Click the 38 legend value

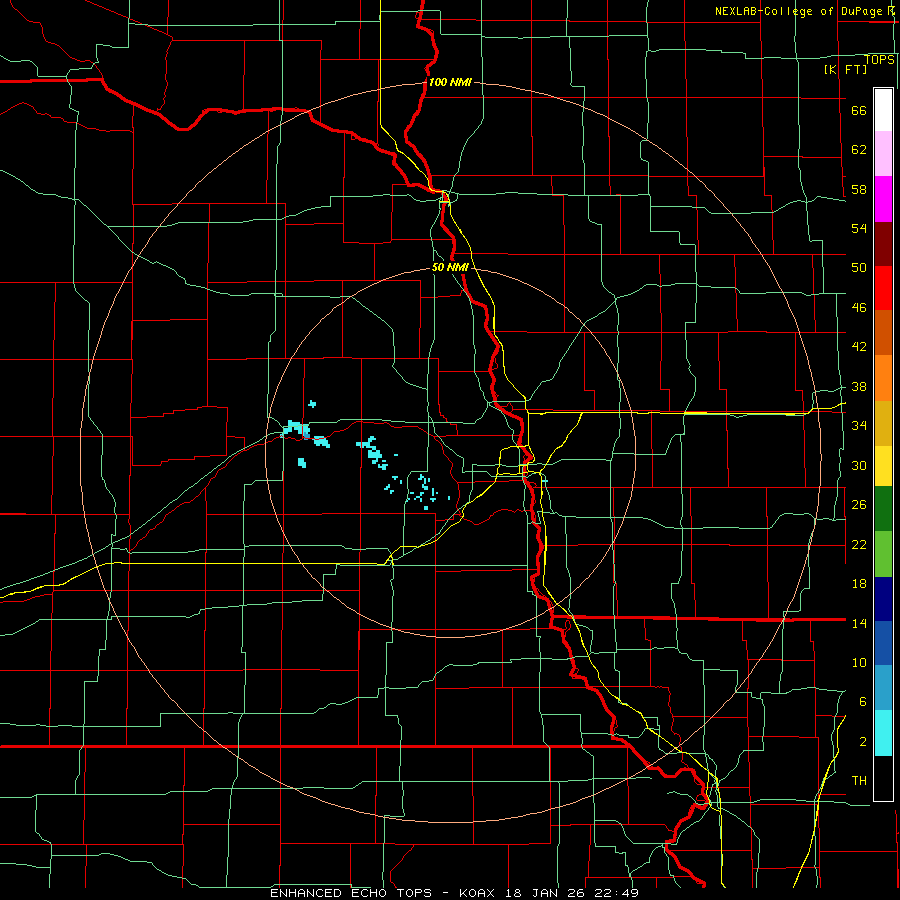pos(859,386)
